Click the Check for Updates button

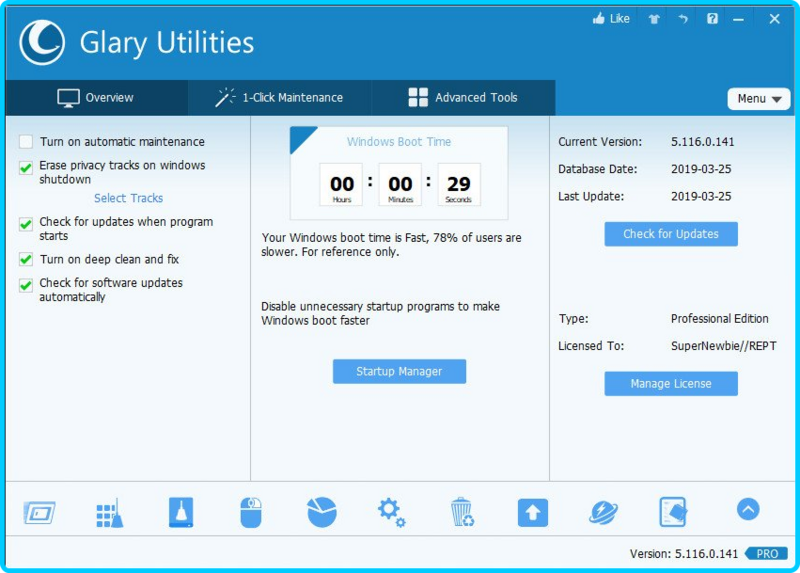coord(671,234)
